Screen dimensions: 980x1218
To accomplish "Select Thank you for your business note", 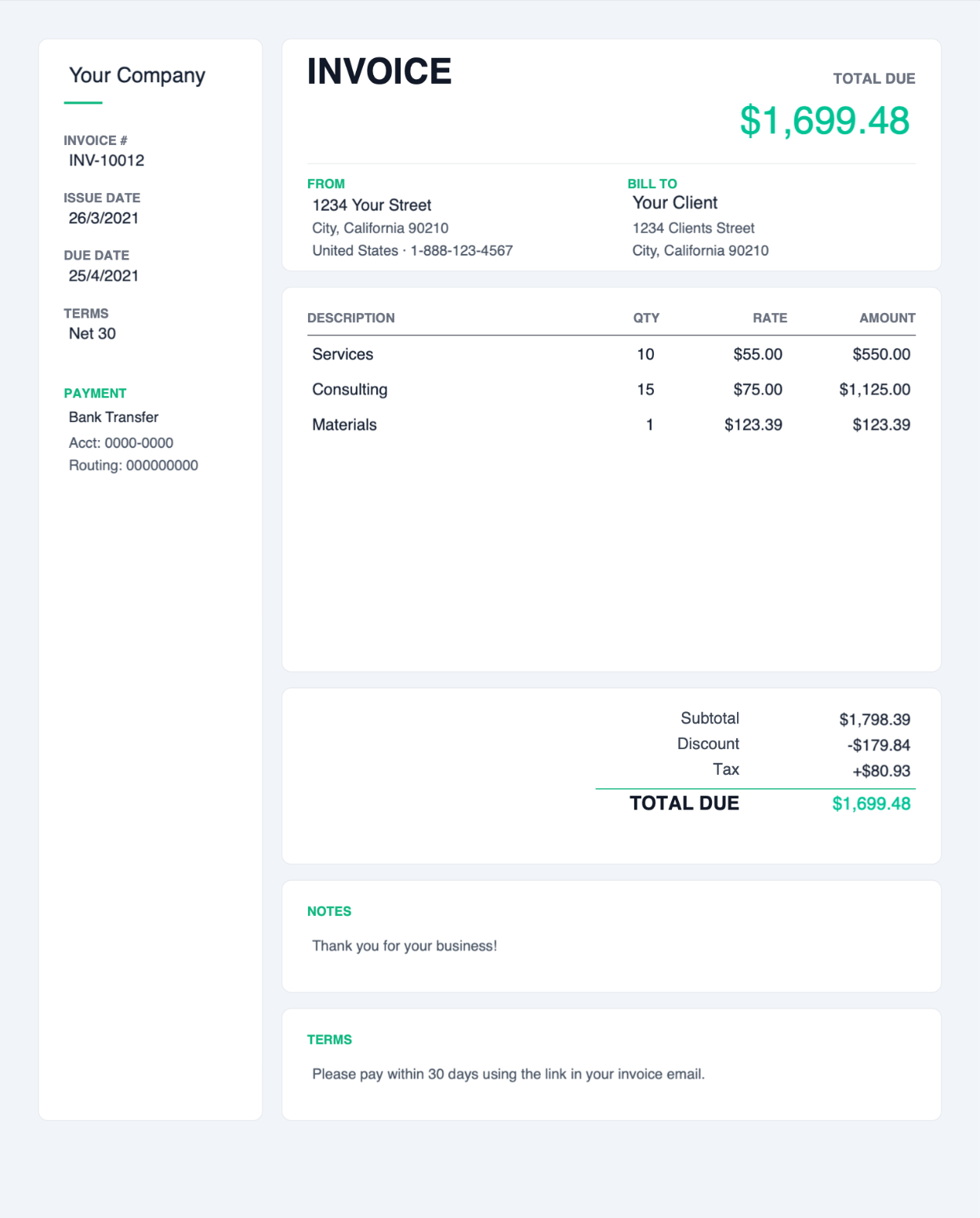I will tap(405, 946).
